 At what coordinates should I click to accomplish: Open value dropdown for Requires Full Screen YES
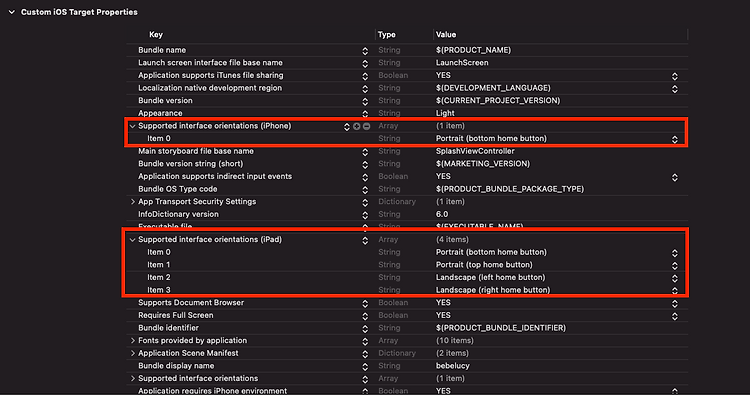pyautogui.click(x=674, y=316)
